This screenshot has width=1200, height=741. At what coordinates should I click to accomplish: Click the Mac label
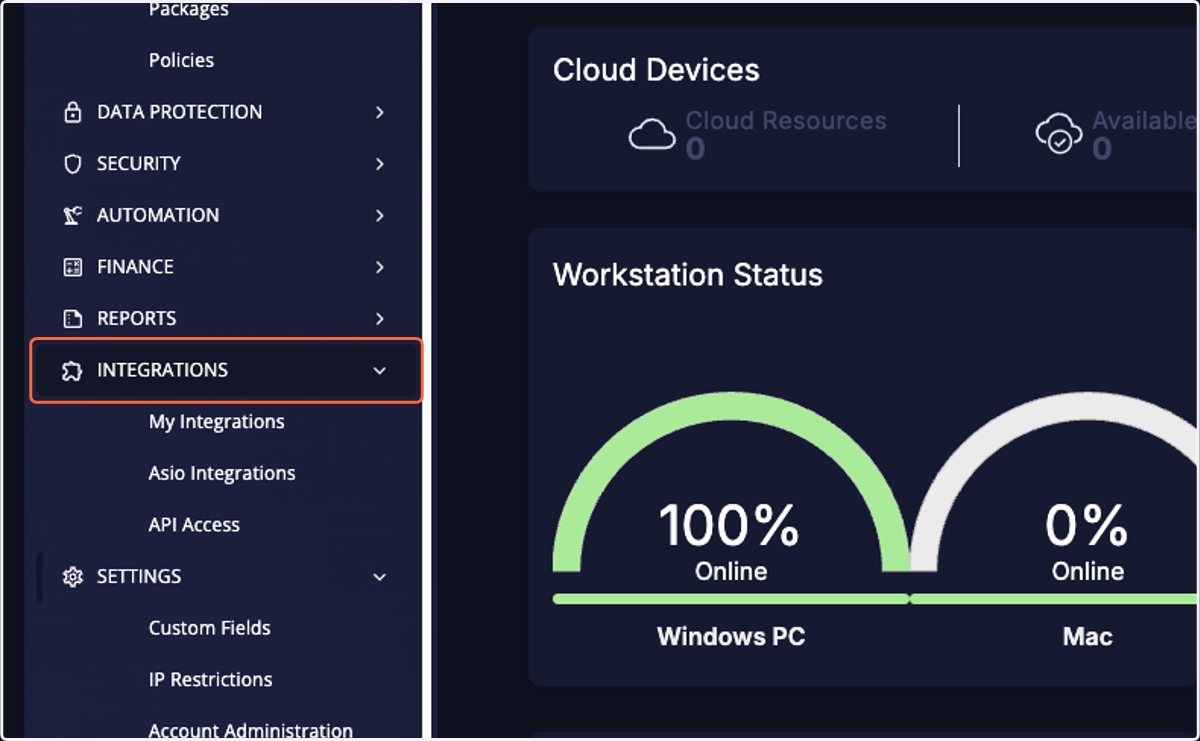coord(1088,637)
